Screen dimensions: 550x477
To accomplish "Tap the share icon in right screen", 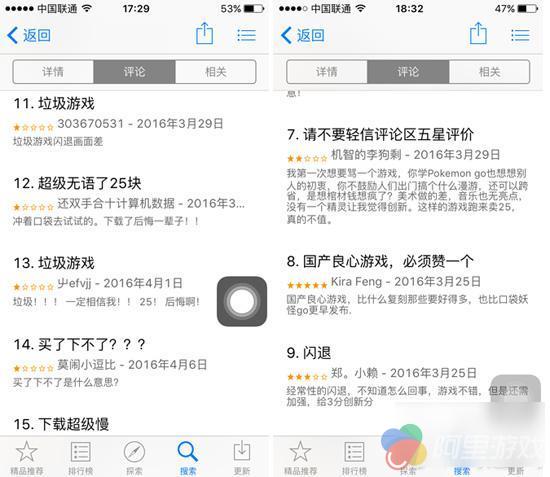I will pos(478,34).
